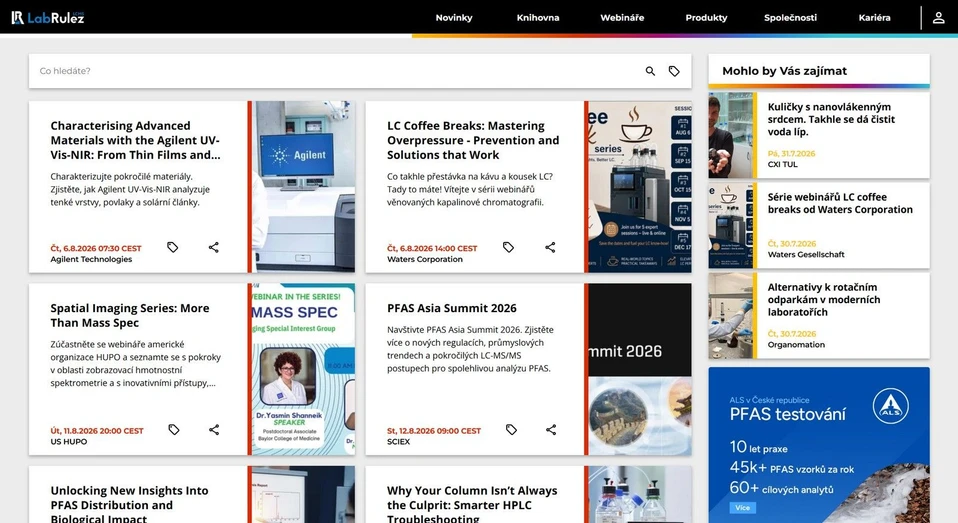Open sidebar 'Alternativy k rotačním odparkám'
The width and height of the screenshot is (958, 523).
[x=824, y=299]
